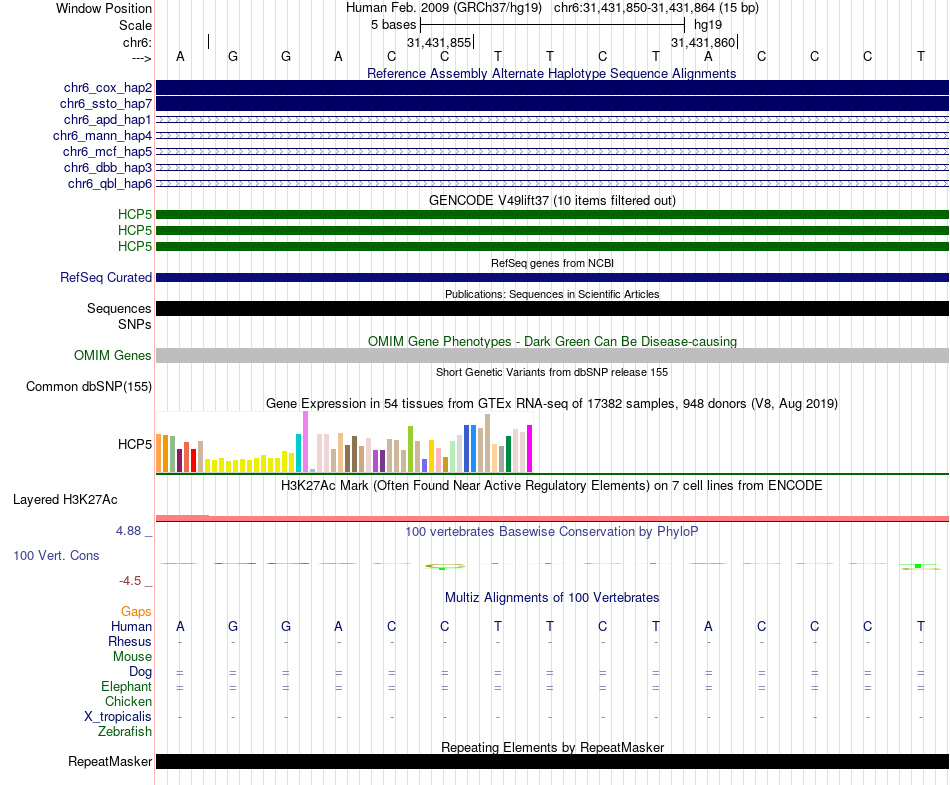Click the -4.5 PhyloP lower value
950x785 pixels.
click(x=130, y=581)
